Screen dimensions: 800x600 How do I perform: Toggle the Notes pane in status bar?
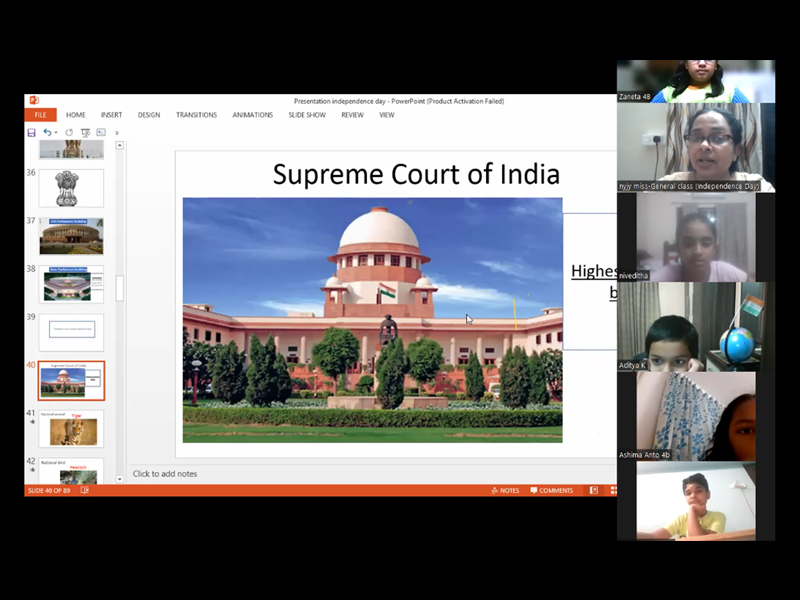(505, 490)
